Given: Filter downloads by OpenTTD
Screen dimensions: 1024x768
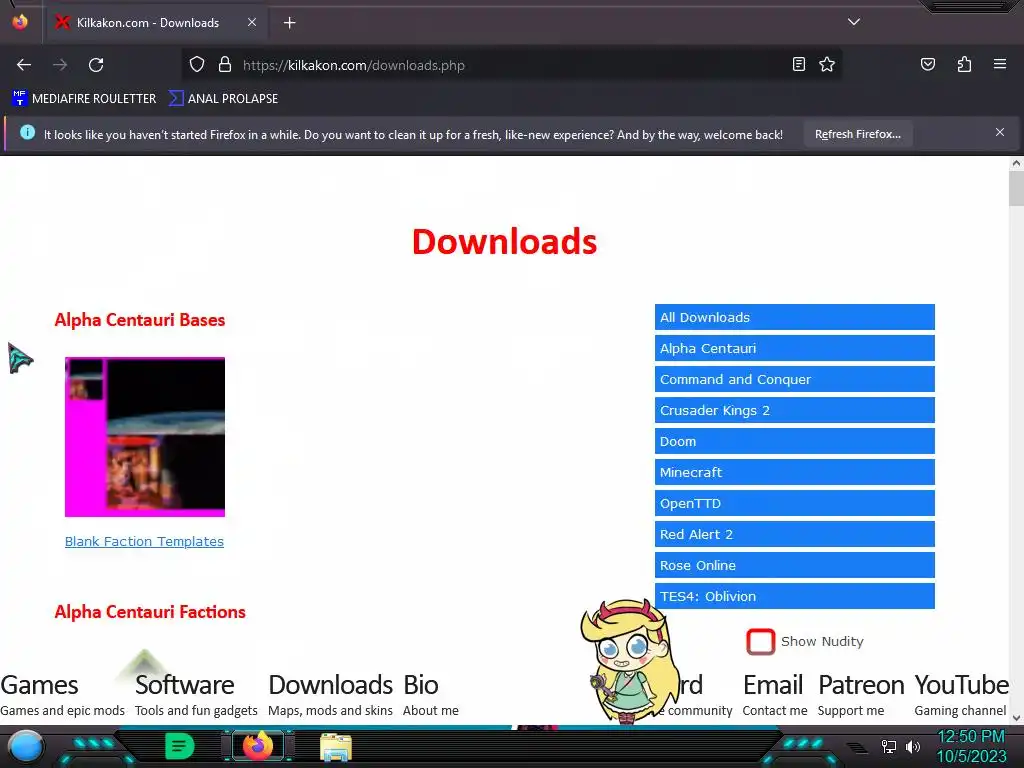Looking at the screenshot, I should click(794, 504).
